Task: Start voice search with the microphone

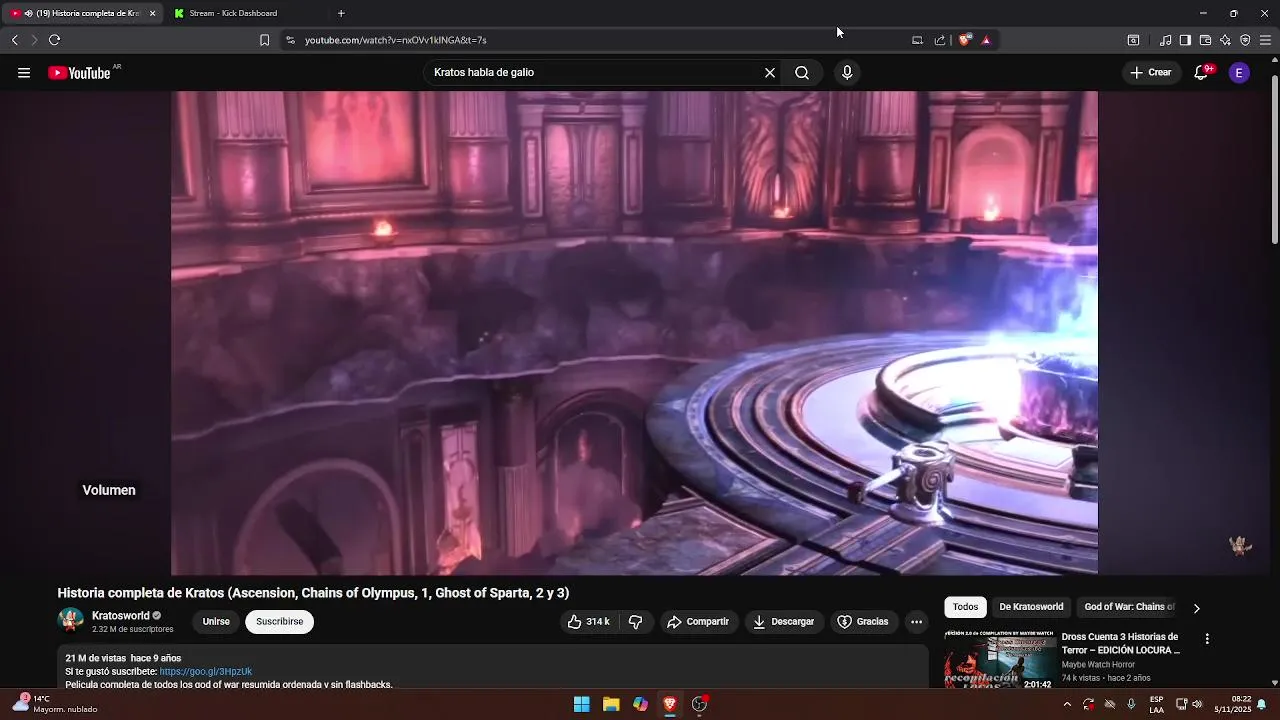Action: point(847,73)
